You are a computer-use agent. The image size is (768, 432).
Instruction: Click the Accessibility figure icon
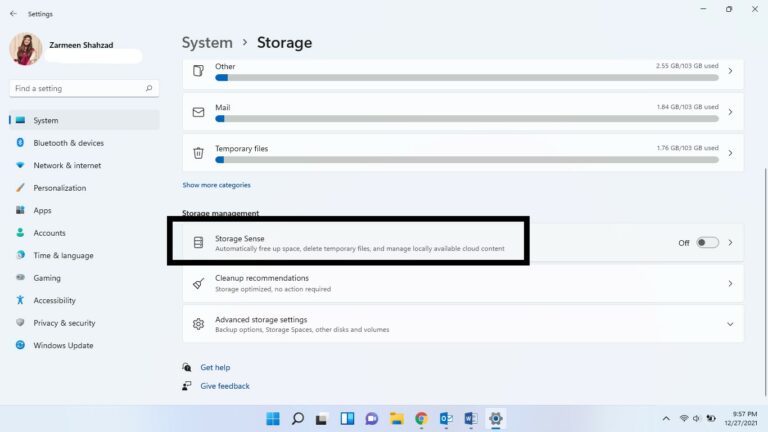[x=20, y=300]
